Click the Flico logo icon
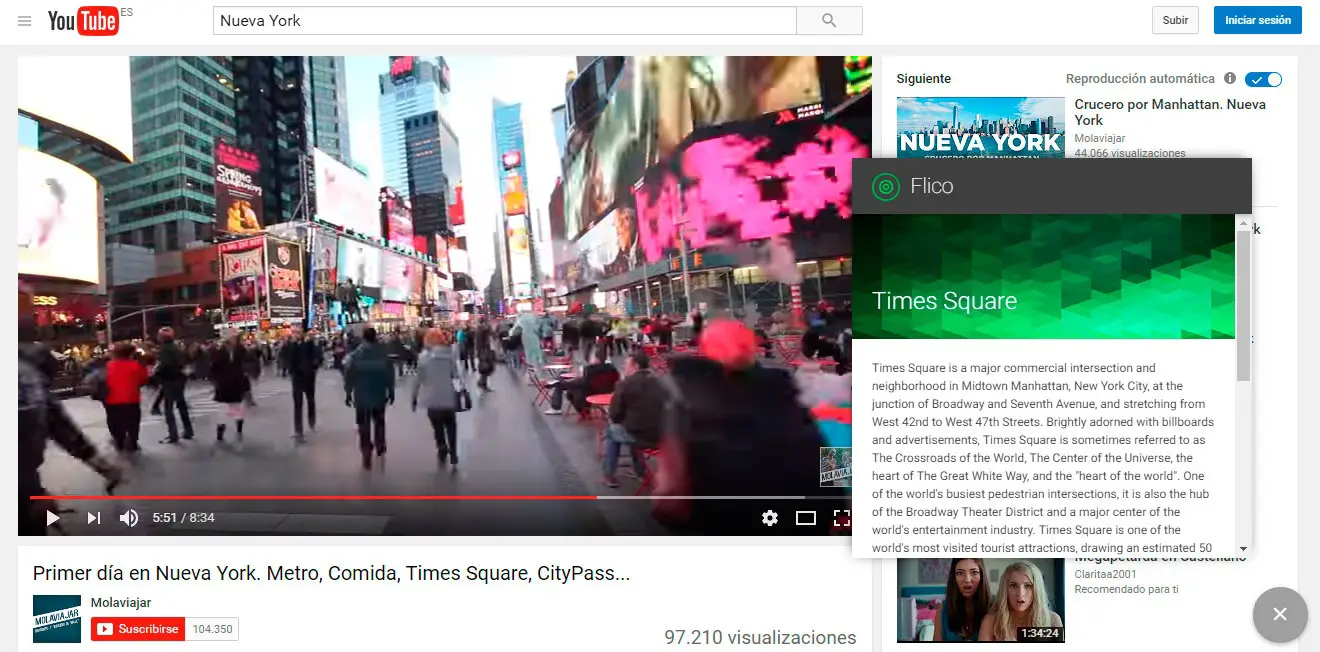 coord(886,186)
